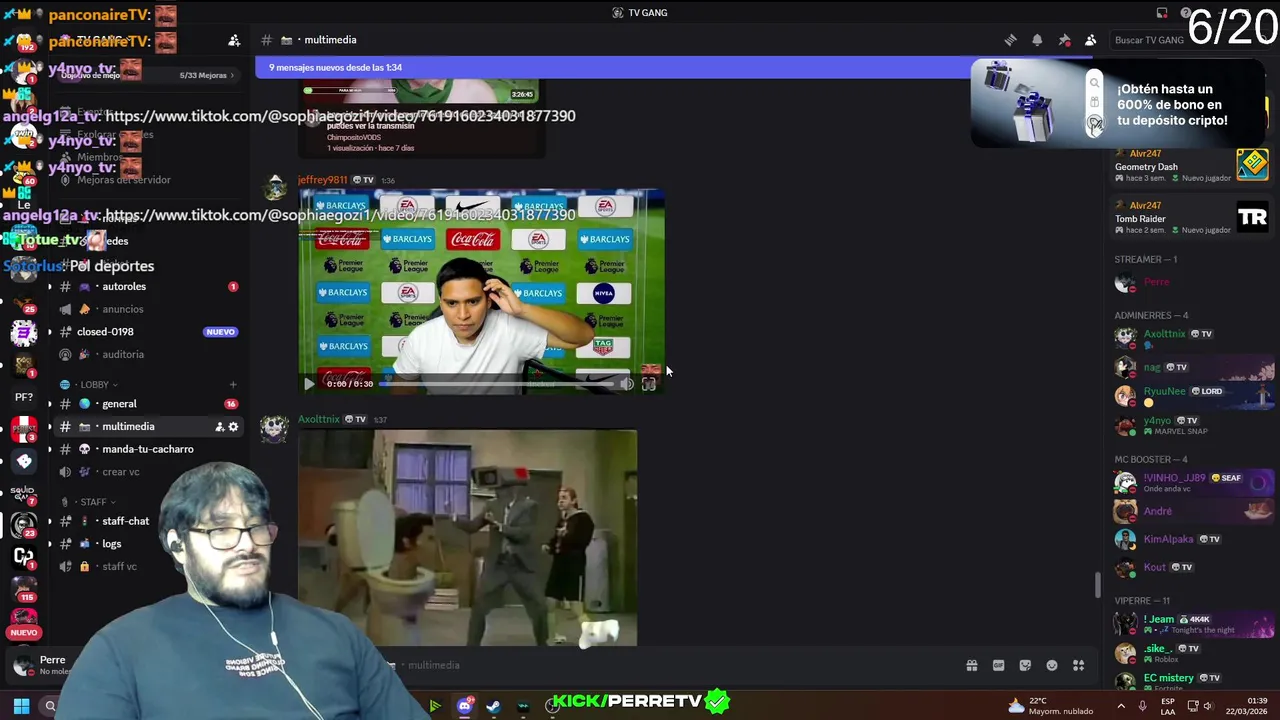
Task: Open Discord from the taskbar
Action: coord(464,706)
